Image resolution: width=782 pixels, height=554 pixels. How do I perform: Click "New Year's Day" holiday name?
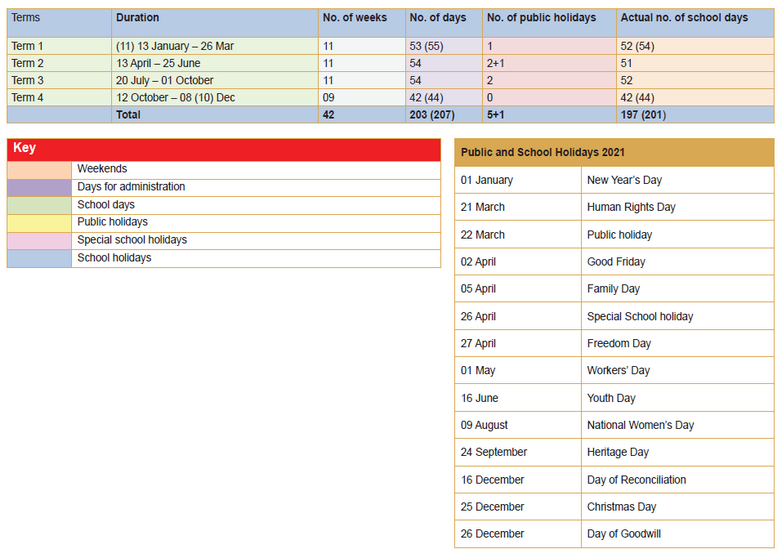(x=624, y=180)
